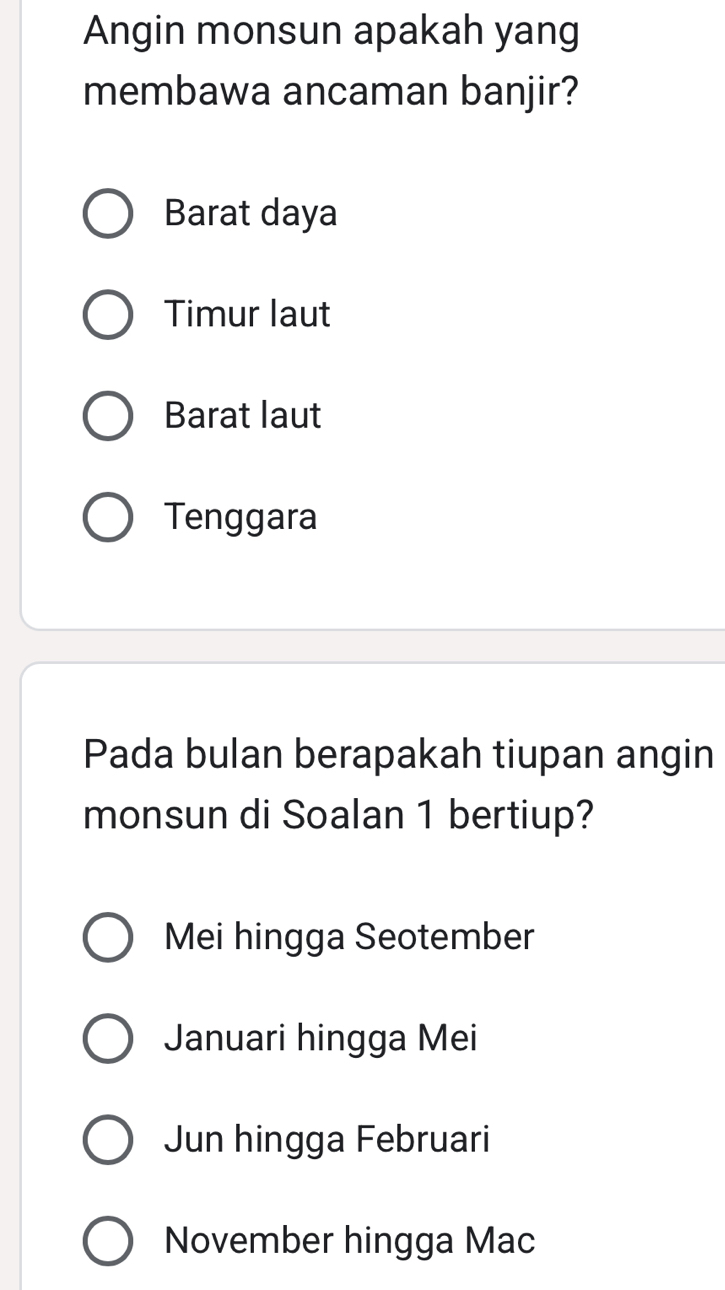The width and height of the screenshot is (725, 1290).
Task: Select the Tenggara radio button
Action: coord(107,517)
